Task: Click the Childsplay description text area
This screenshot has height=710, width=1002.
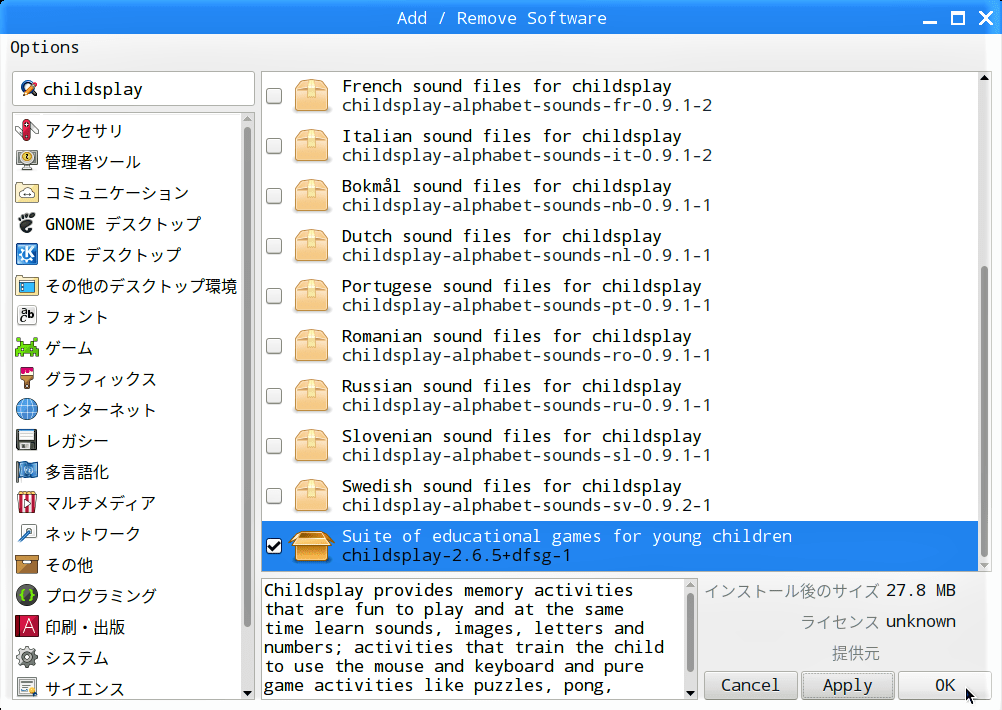Action: (472, 638)
